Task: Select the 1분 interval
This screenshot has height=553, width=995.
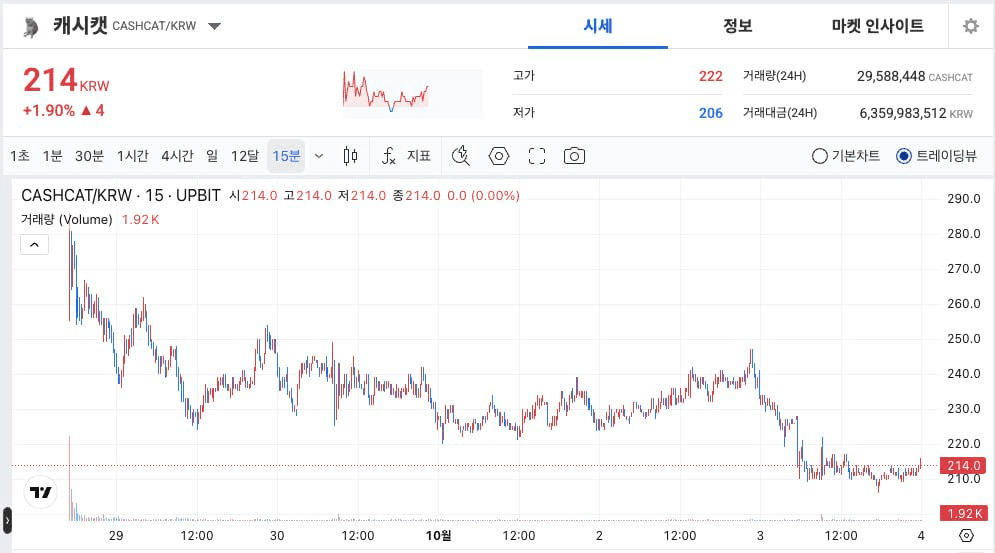Action: (53, 156)
